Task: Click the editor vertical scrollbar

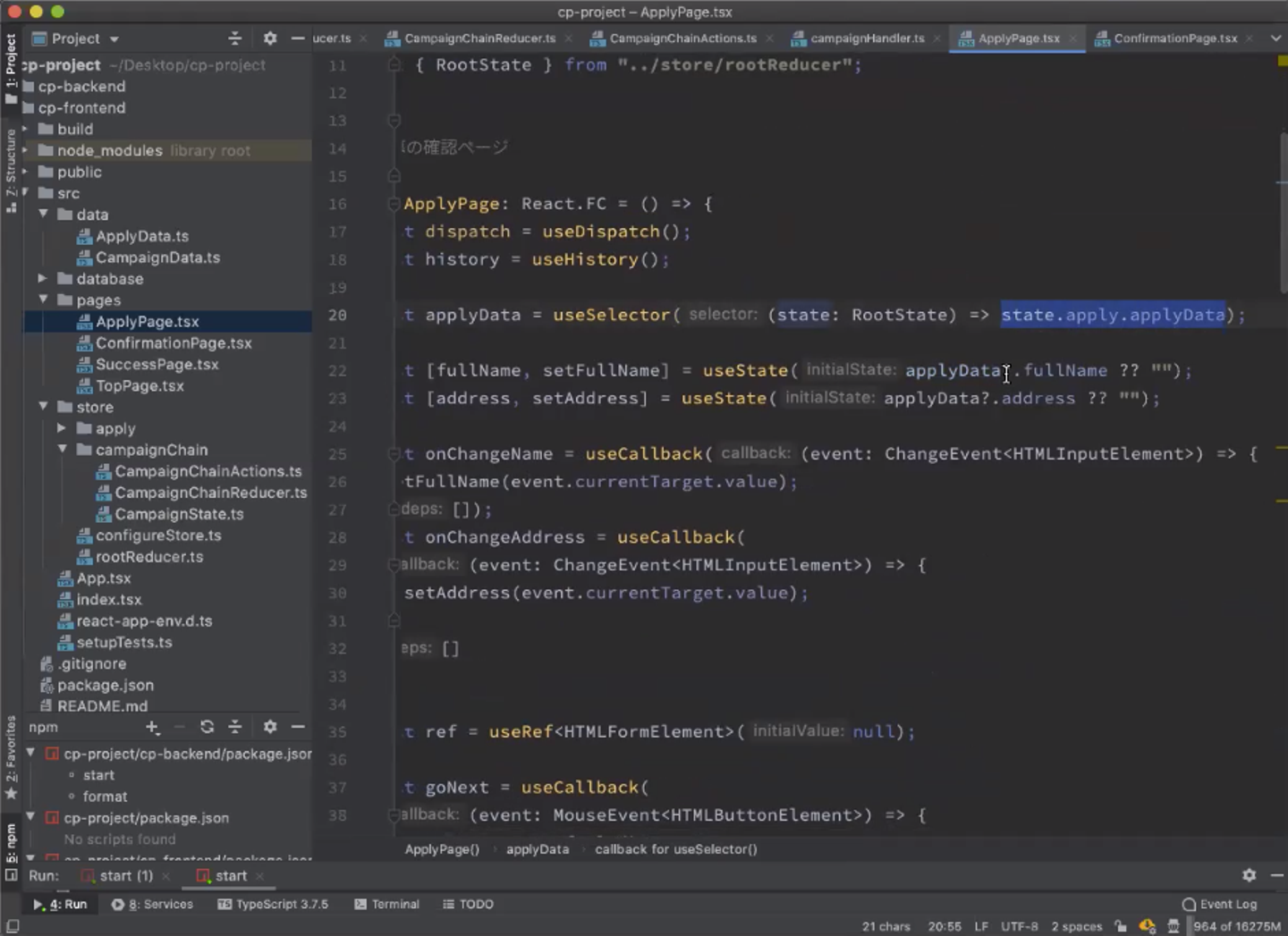Action: 1282,215
